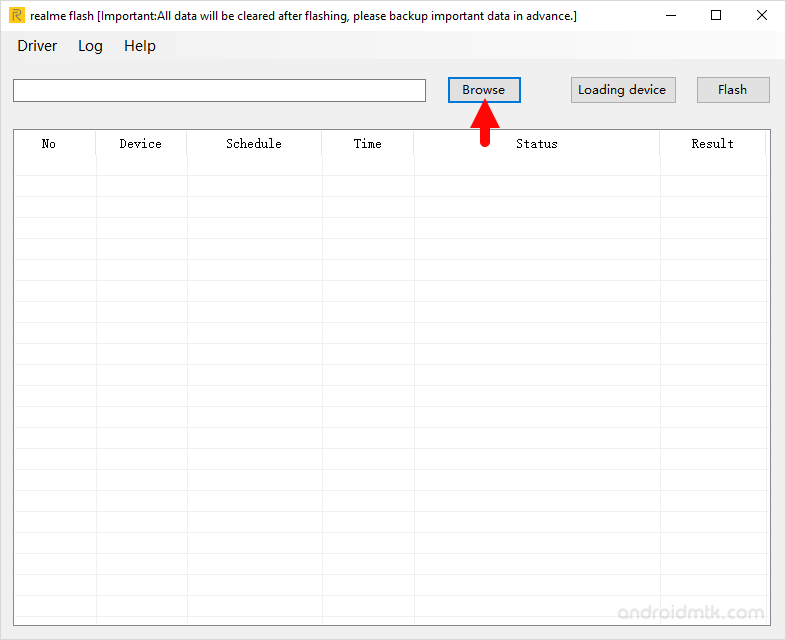Select the No column header
Screen dimensions: 786x640
point(49,144)
